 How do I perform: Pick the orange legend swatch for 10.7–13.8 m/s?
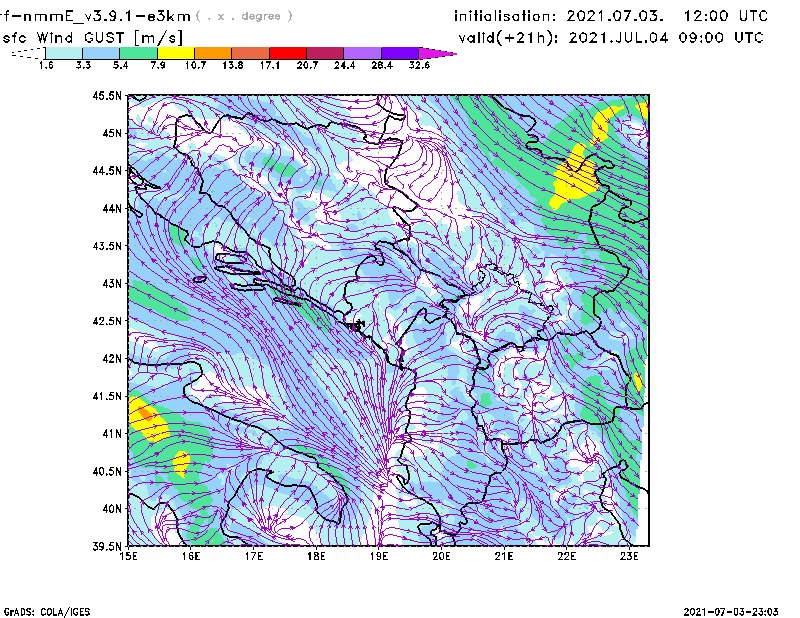[212, 52]
